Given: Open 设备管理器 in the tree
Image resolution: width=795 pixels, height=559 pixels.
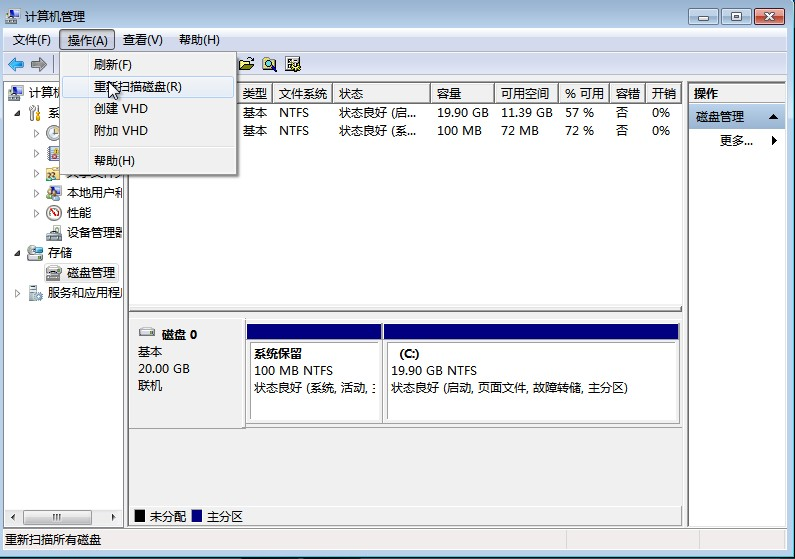Looking at the screenshot, I should point(93,233).
